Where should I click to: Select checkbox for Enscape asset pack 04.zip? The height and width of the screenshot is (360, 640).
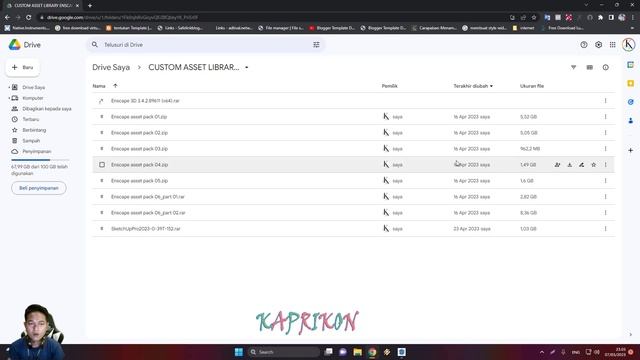[102, 164]
